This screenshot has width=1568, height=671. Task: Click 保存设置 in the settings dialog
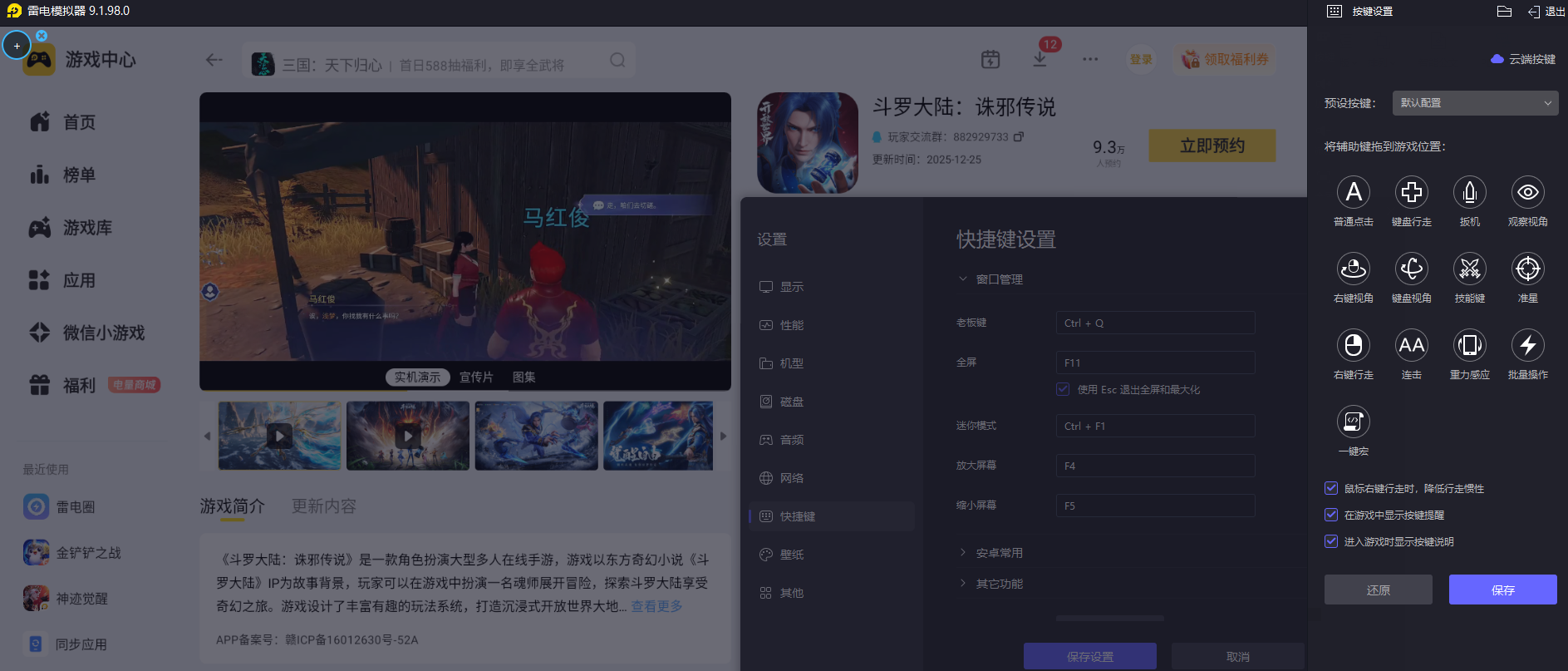[x=1090, y=657]
